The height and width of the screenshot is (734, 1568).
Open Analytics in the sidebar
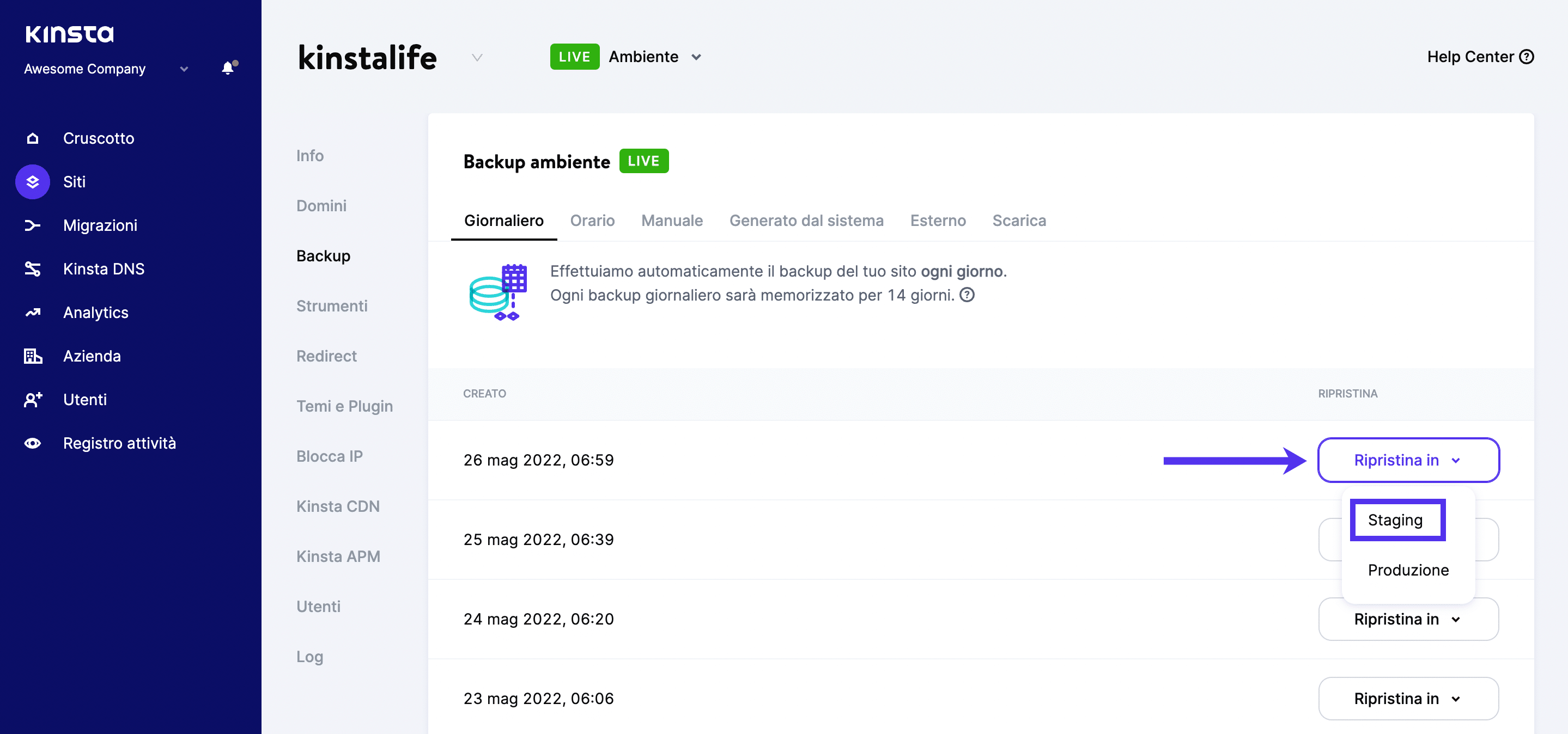click(96, 313)
